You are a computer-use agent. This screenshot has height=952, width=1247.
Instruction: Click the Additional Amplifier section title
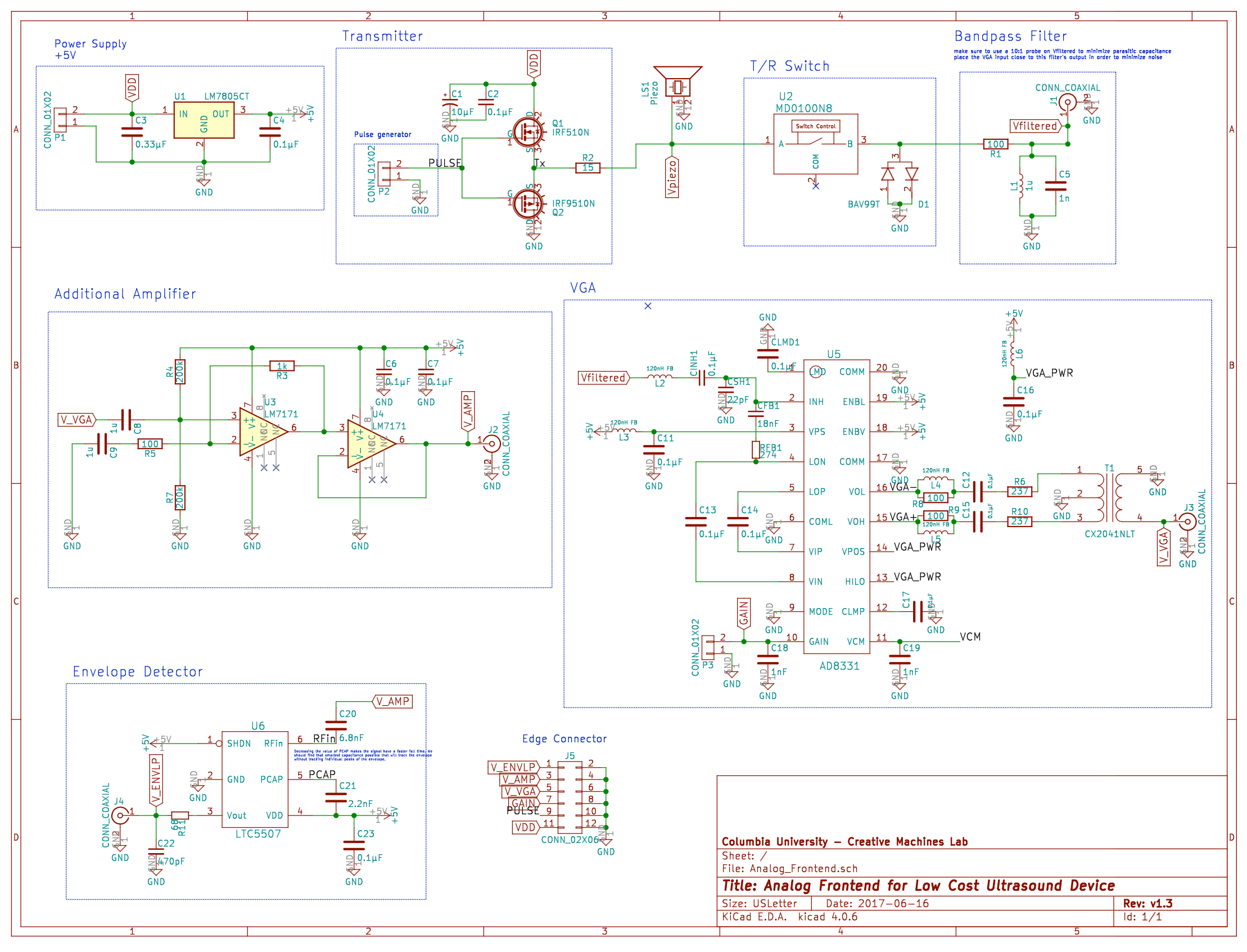tap(125, 294)
